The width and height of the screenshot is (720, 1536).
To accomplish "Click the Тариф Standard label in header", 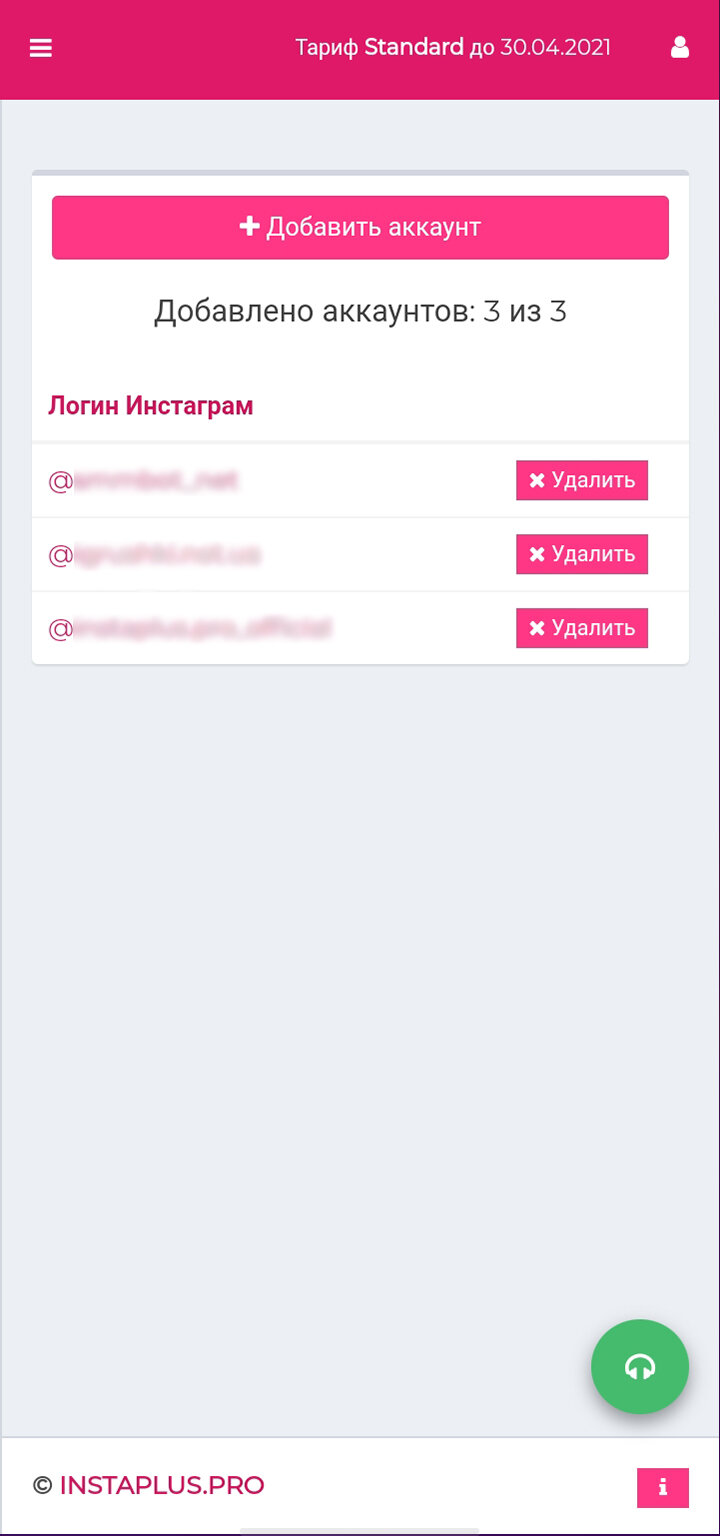I will pos(380,47).
